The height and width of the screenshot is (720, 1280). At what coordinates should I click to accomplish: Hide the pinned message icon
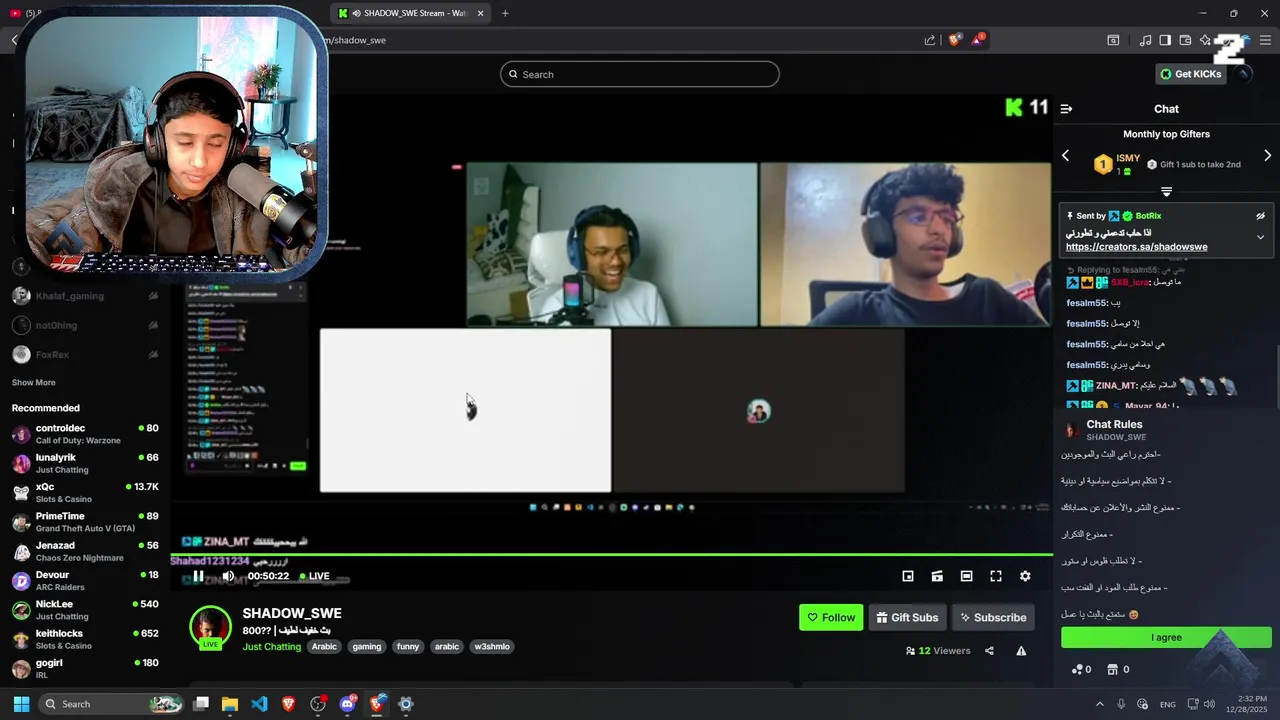point(1260,216)
